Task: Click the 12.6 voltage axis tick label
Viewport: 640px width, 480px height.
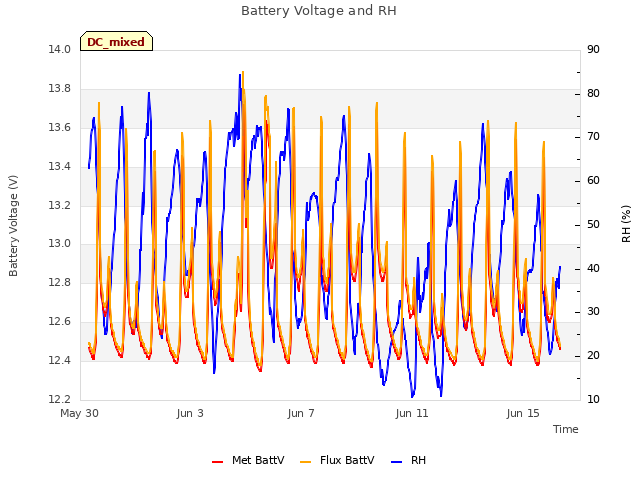Action: click(x=60, y=322)
